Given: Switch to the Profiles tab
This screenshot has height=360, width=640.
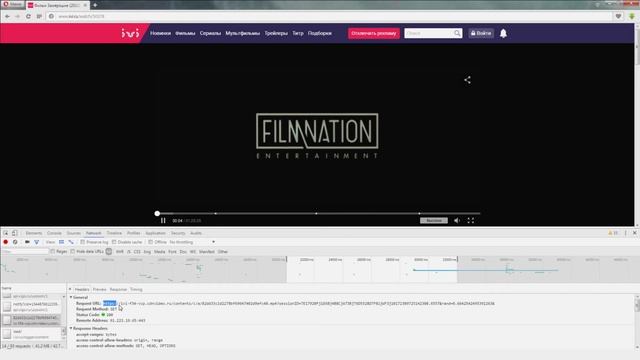Looking at the screenshot, I should tap(133, 233).
